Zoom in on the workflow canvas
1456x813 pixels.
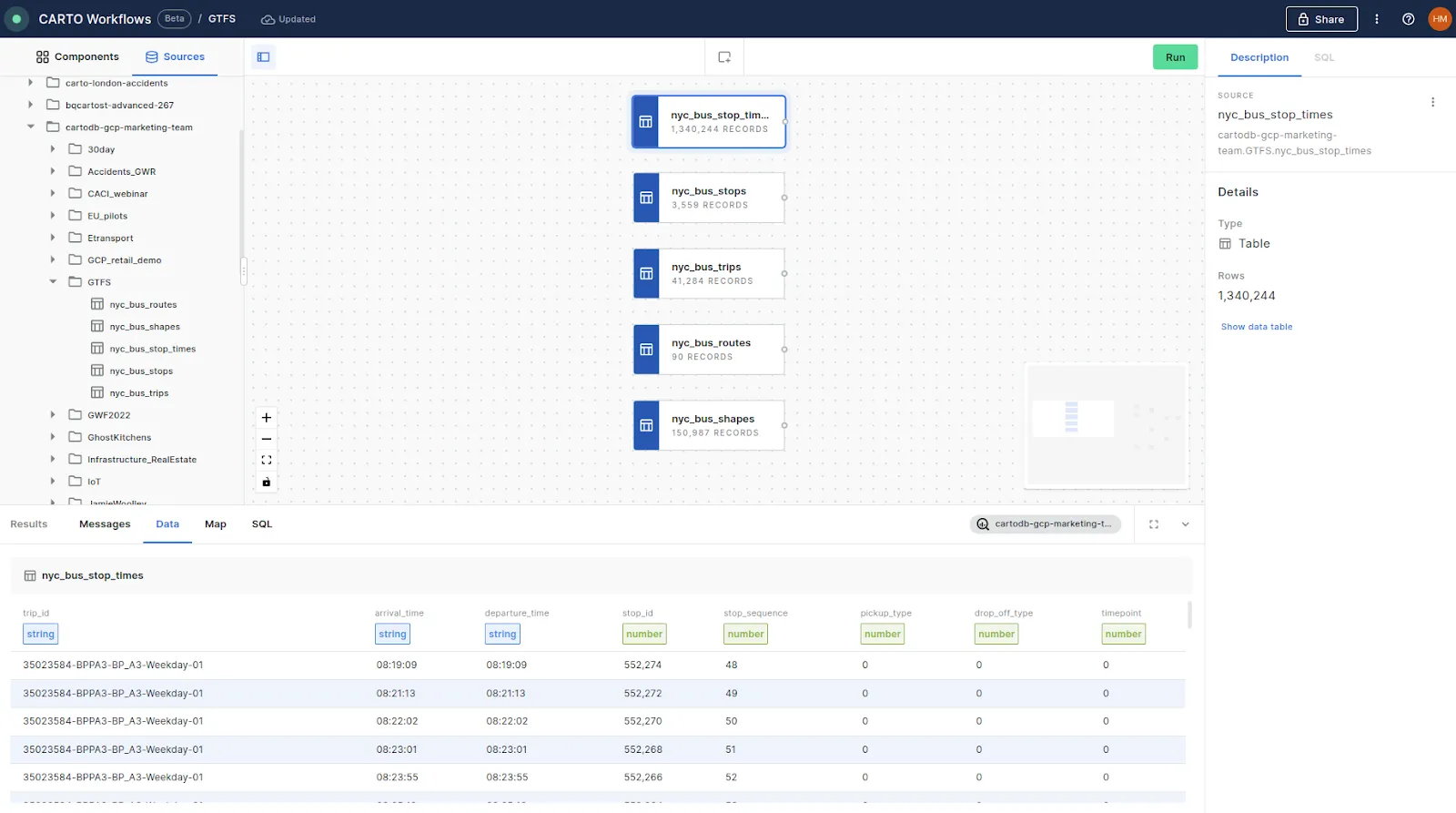point(267,418)
